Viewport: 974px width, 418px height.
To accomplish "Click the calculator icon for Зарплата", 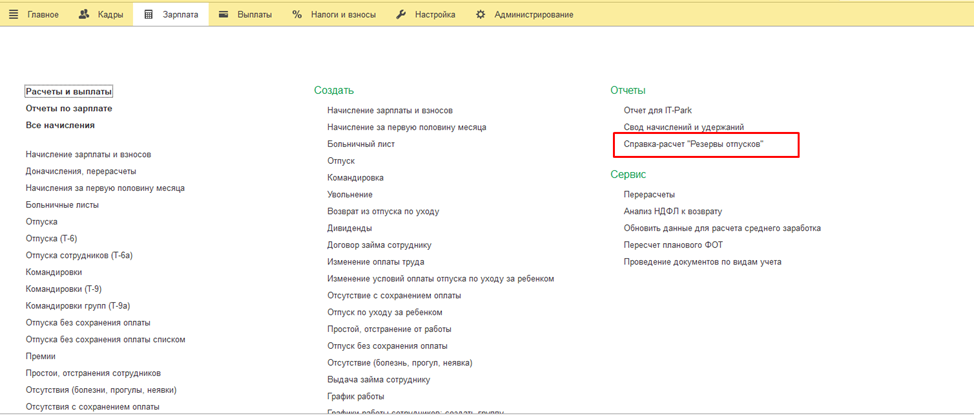I will click(x=149, y=14).
